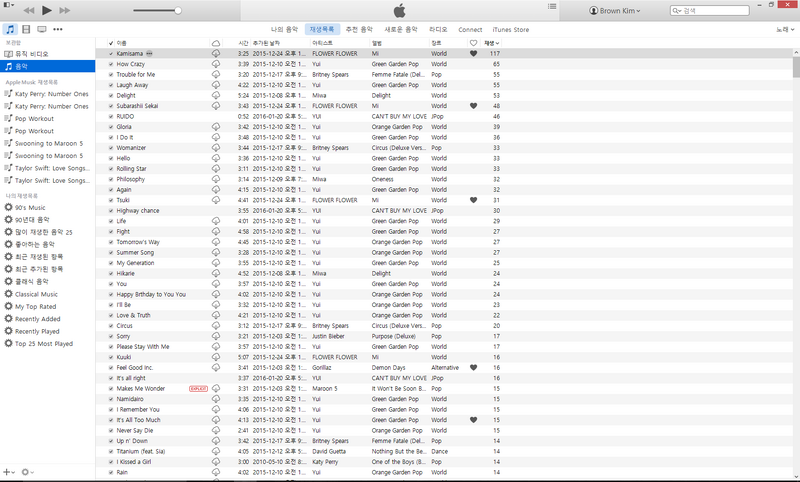Toggle the Womanizer song checkbox

111,148
